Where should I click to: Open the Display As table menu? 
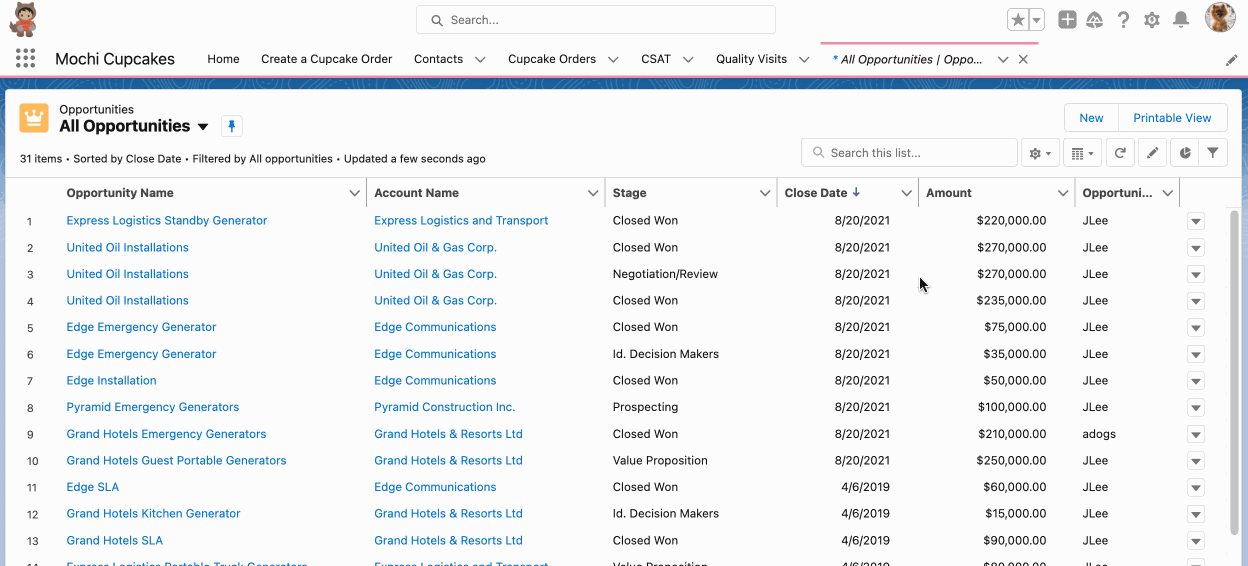click(x=1082, y=153)
